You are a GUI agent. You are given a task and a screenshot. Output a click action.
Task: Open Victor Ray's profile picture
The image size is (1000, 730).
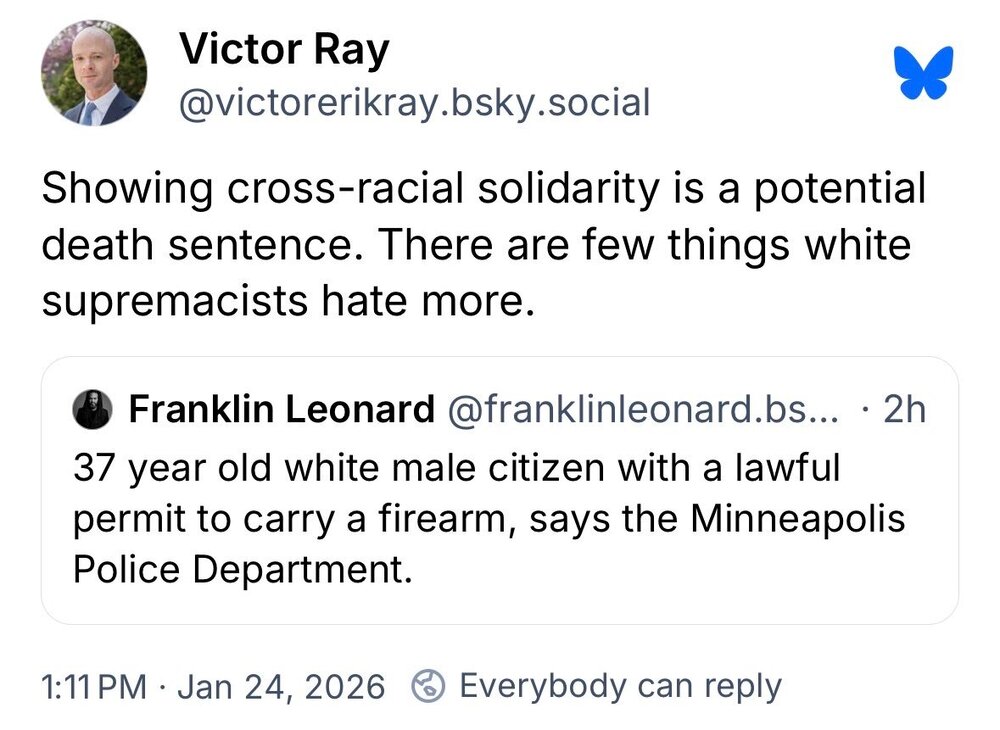tap(94, 75)
